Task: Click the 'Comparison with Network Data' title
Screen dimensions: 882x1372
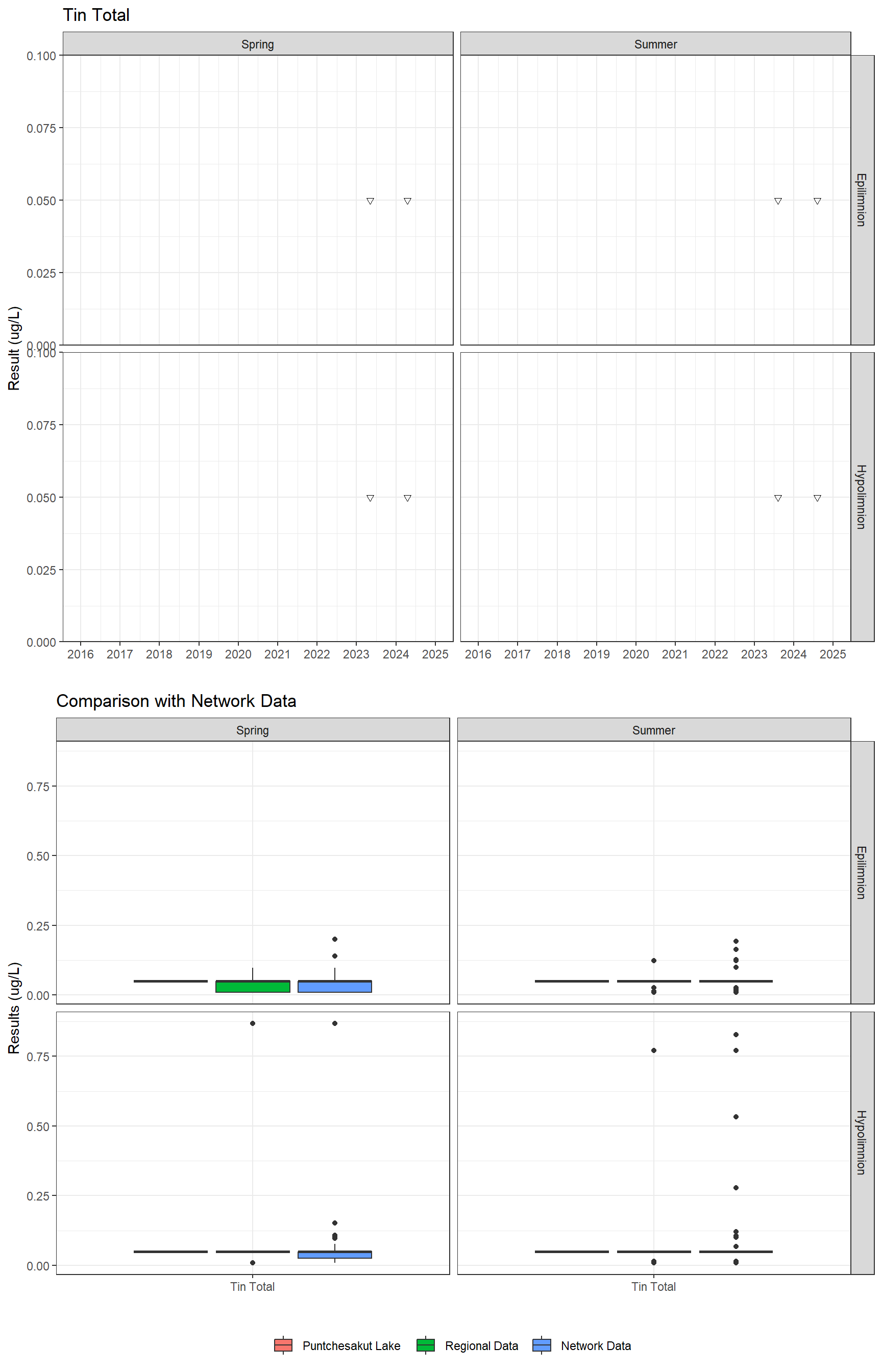Action: (x=177, y=701)
